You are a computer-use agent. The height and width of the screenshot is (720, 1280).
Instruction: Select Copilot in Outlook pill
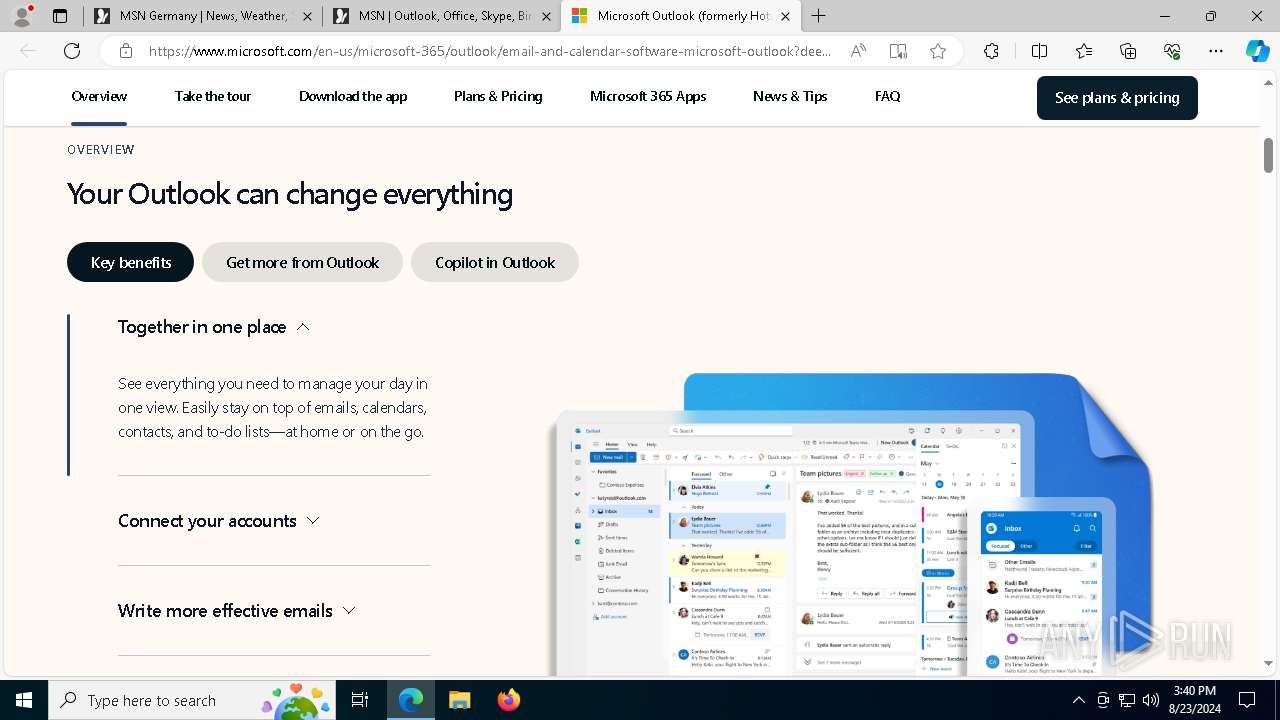[495, 262]
